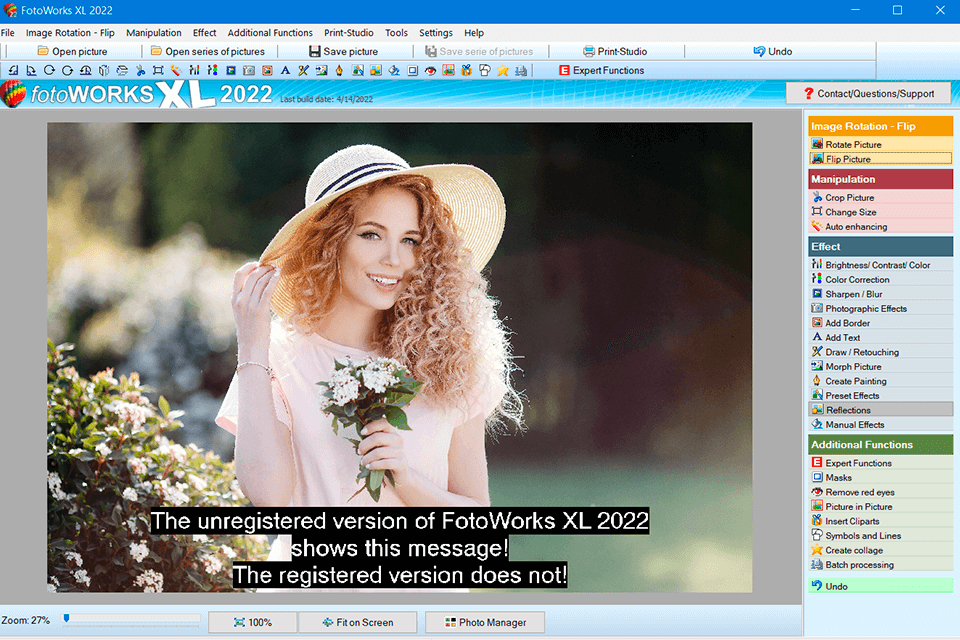Image resolution: width=960 pixels, height=640 pixels.
Task: Select Reflections in side panel
Action: (x=880, y=410)
